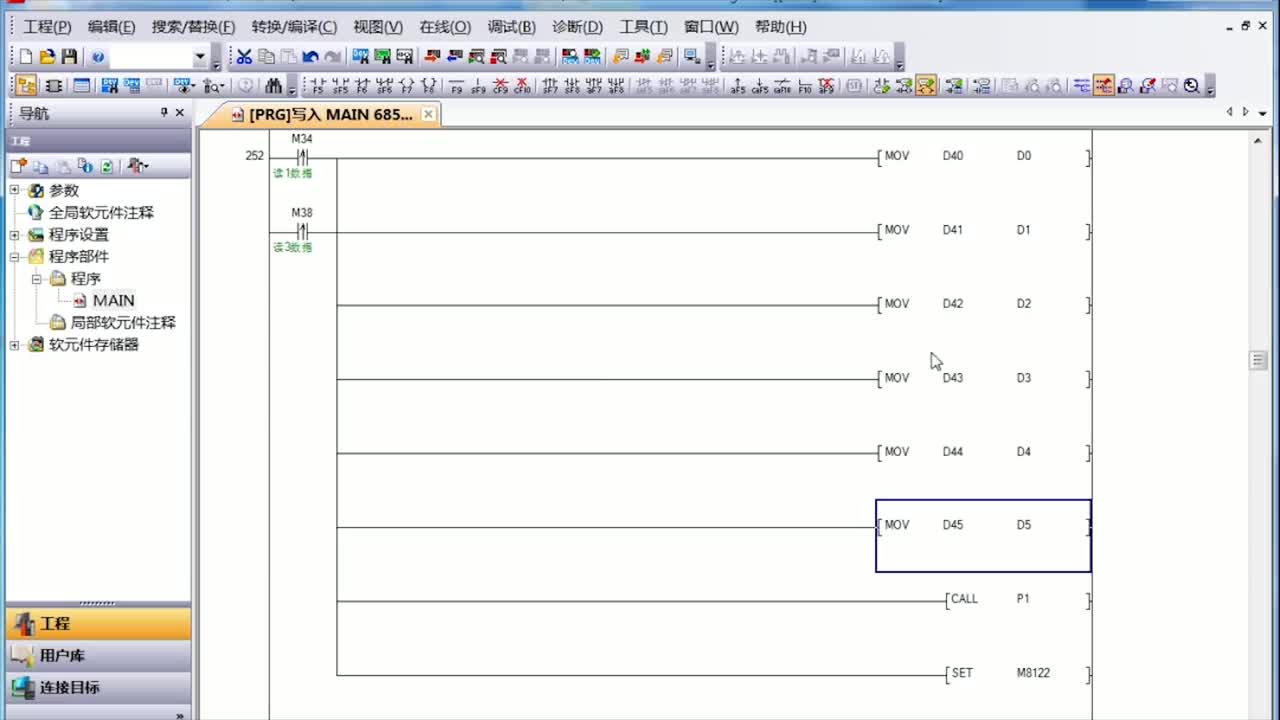This screenshot has width=1280, height=720.
Task: Draw horizontal line F9
Action: (x=457, y=86)
